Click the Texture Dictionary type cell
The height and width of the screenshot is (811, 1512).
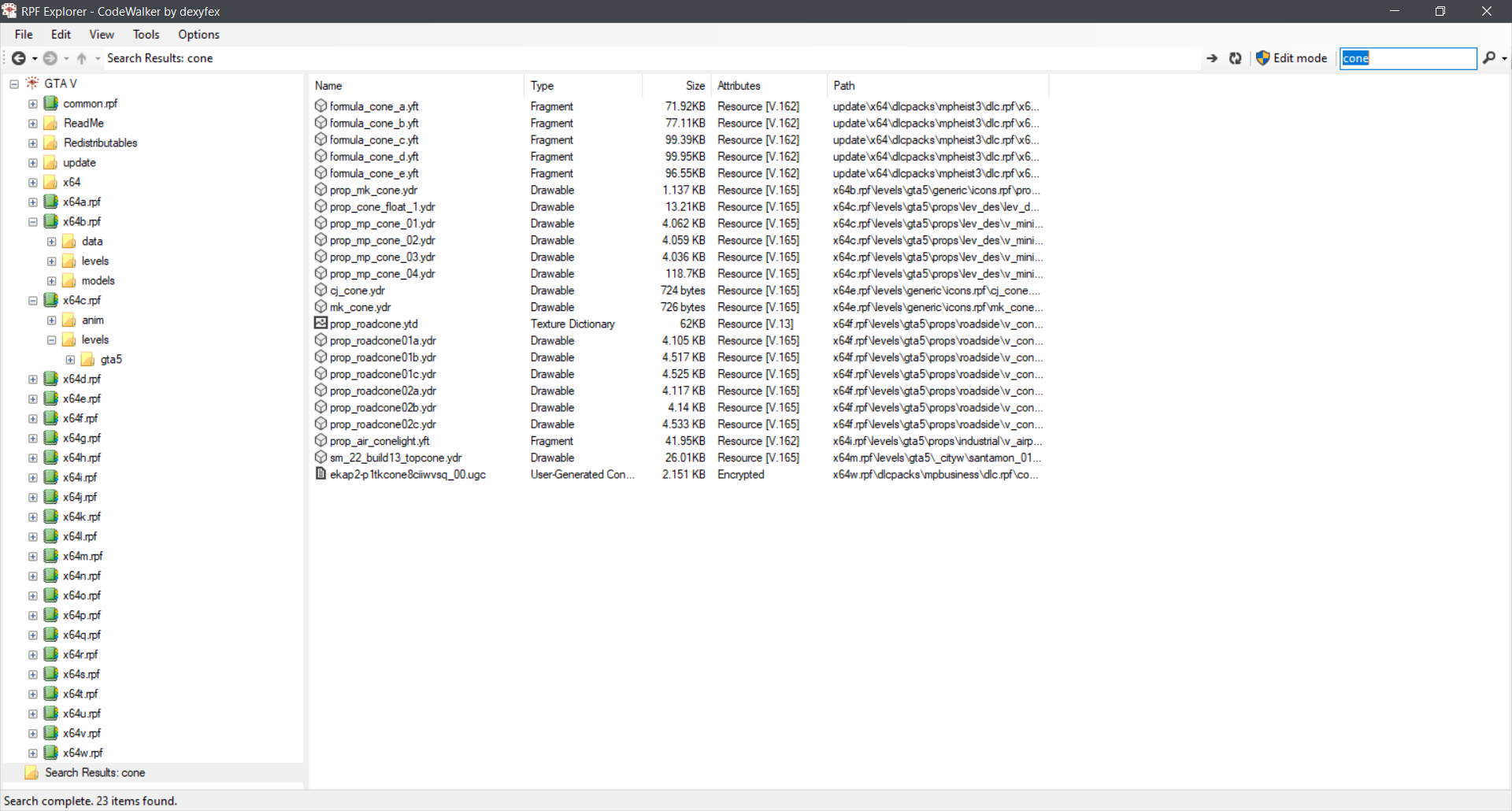(x=573, y=324)
